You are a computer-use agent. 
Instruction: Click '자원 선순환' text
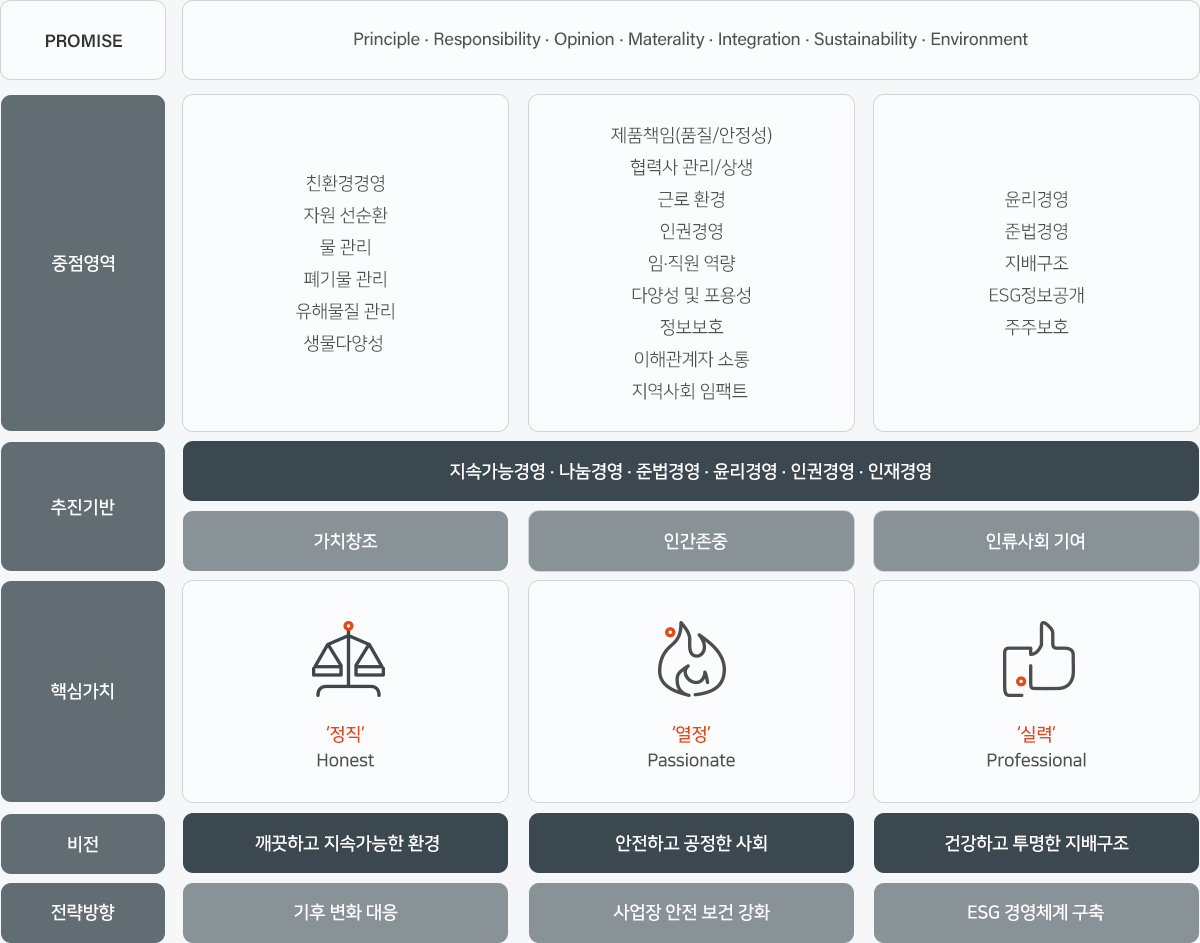345,215
